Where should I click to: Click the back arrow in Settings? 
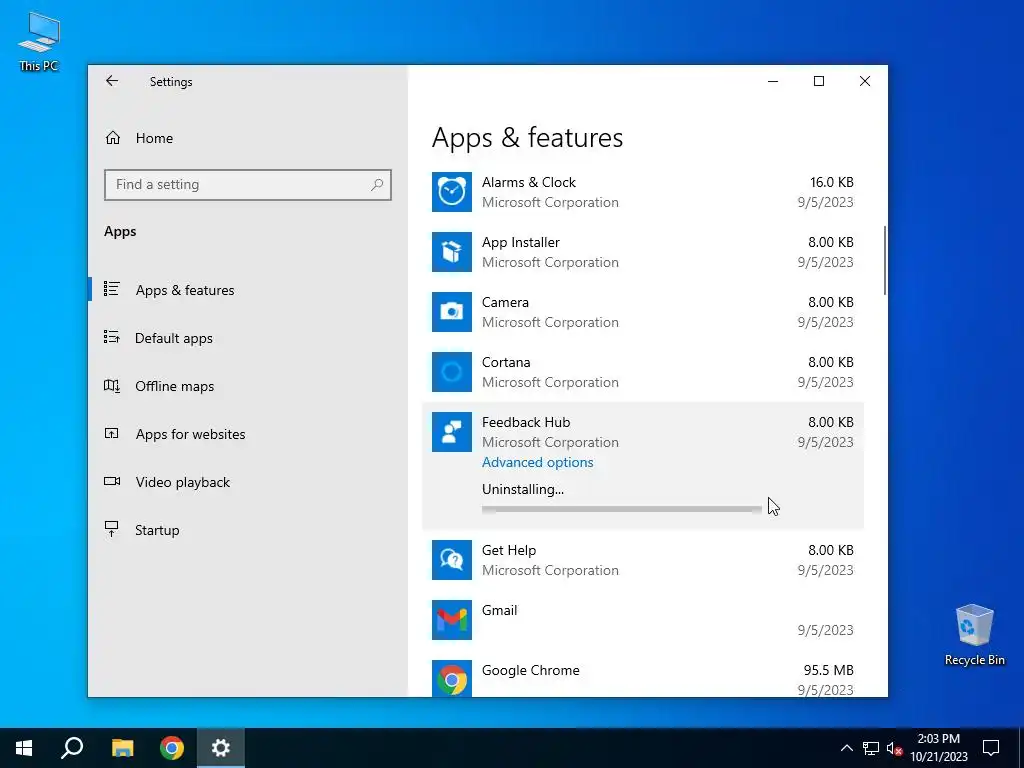pos(112,81)
